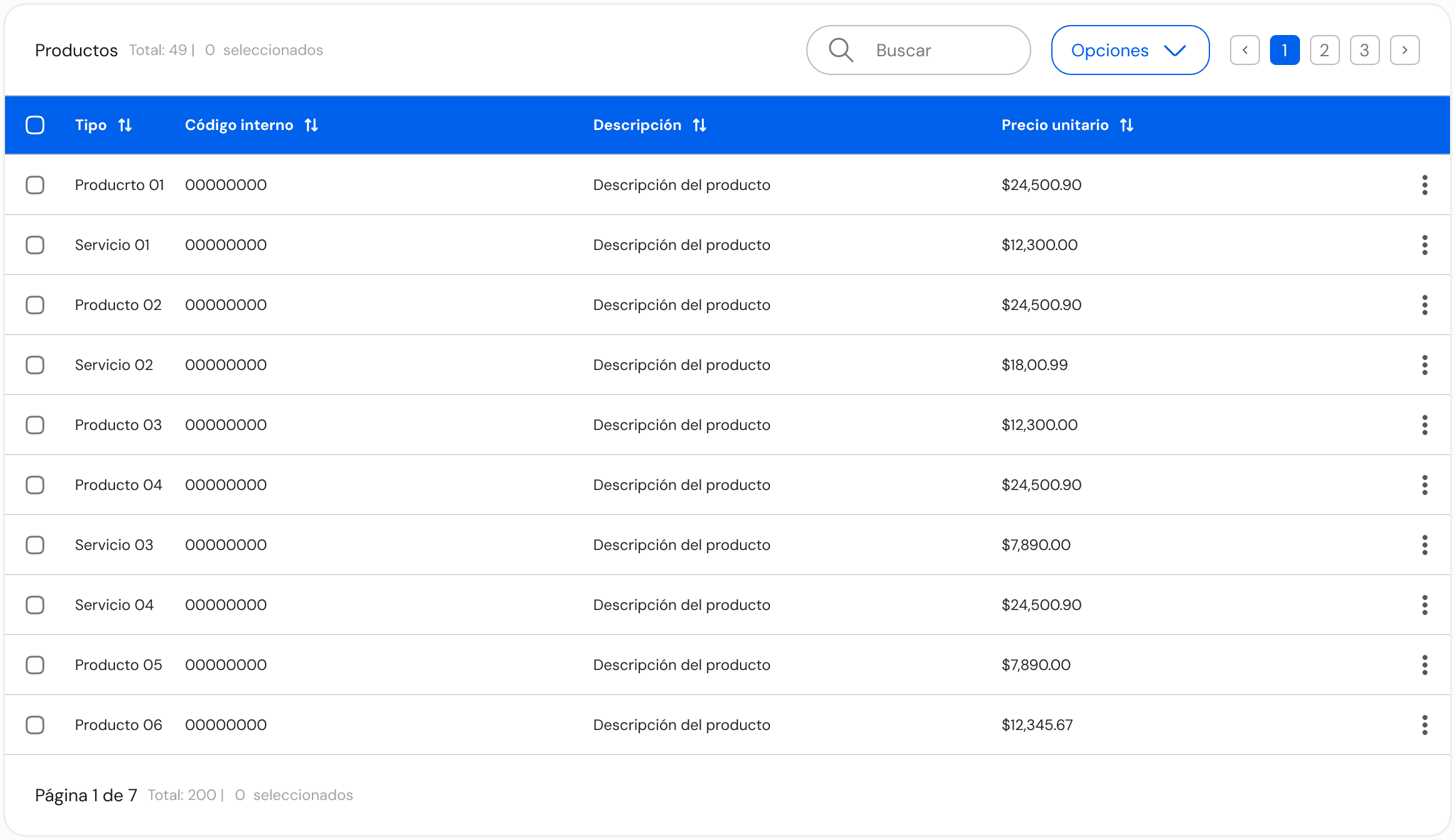Check the Servicio 01 row checkbox
Screen dimensions: 1455x840
point(35,245)
